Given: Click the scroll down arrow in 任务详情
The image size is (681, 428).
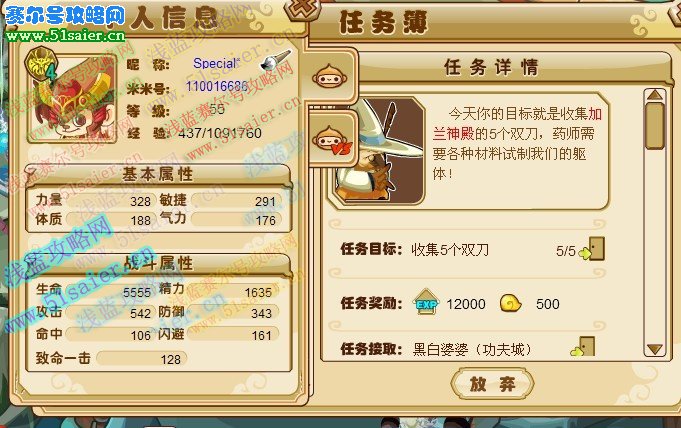Looking at the screenshot, I should point(655,349).
